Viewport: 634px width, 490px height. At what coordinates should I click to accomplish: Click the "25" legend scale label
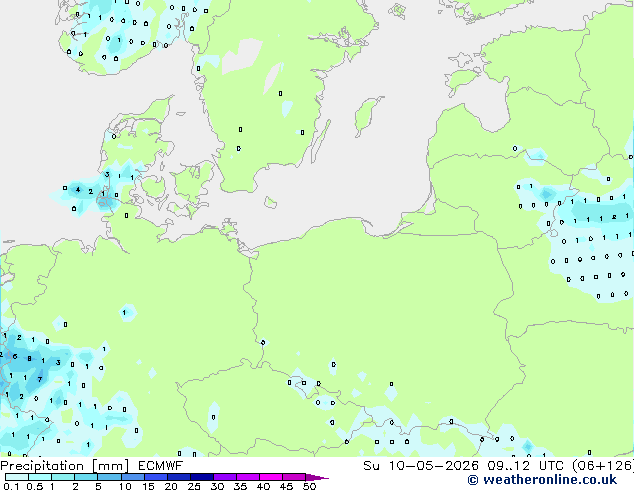pyautogui.click(x=194, y=486)
